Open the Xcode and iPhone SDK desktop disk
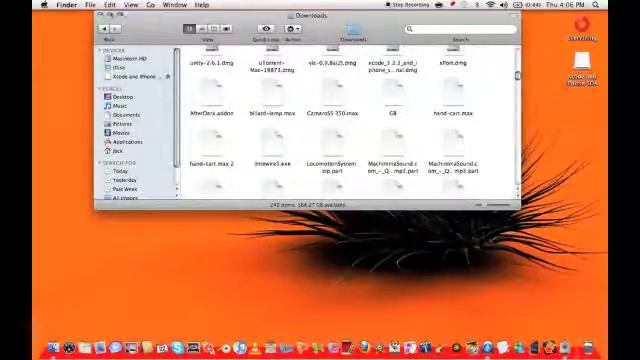Image resolution: width=640 pixels, height=360 pixels. (x=582, y=61)
